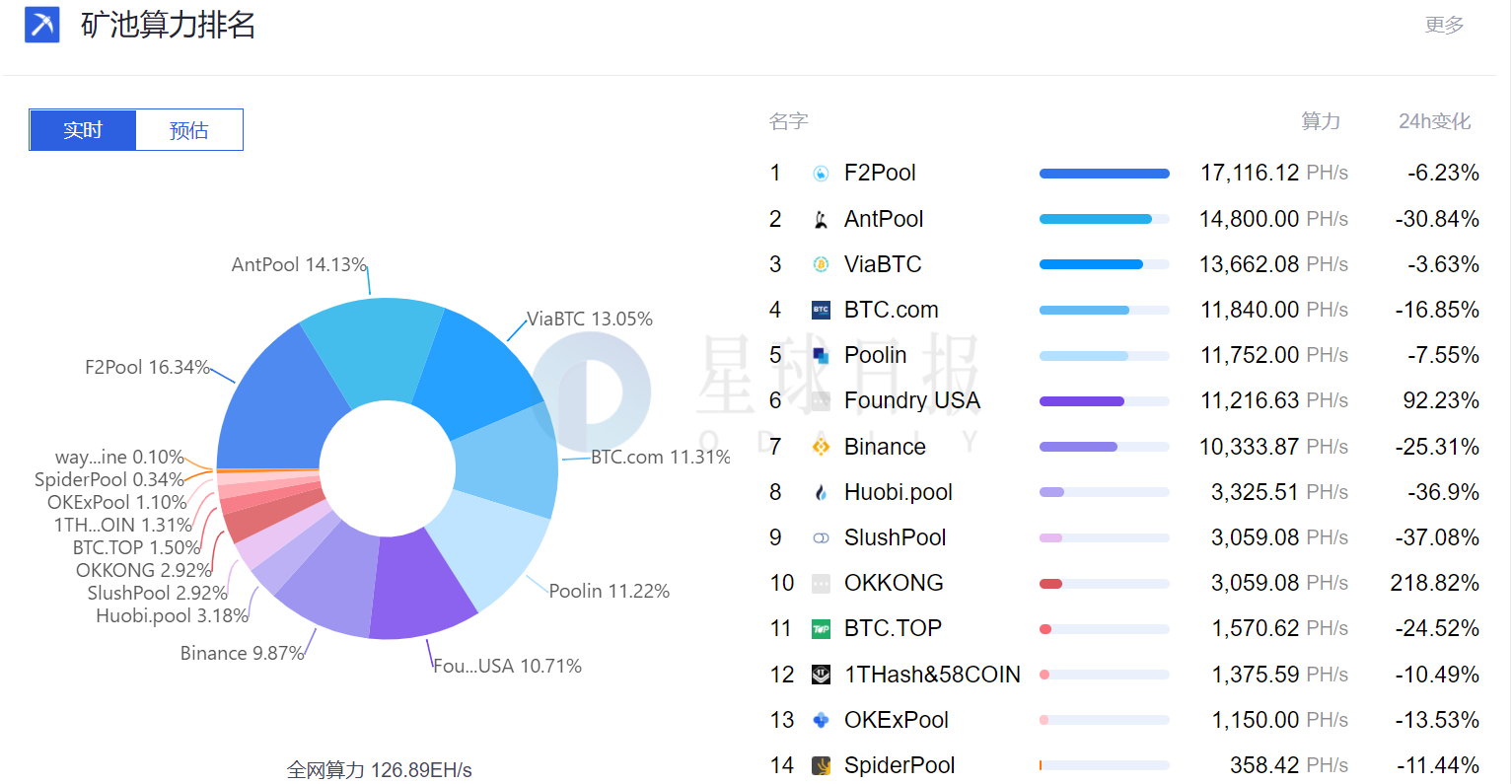The image size is (1512, 784).
Task: Click the BTC.com 11.31% chart label
Action: click(661, 457)
